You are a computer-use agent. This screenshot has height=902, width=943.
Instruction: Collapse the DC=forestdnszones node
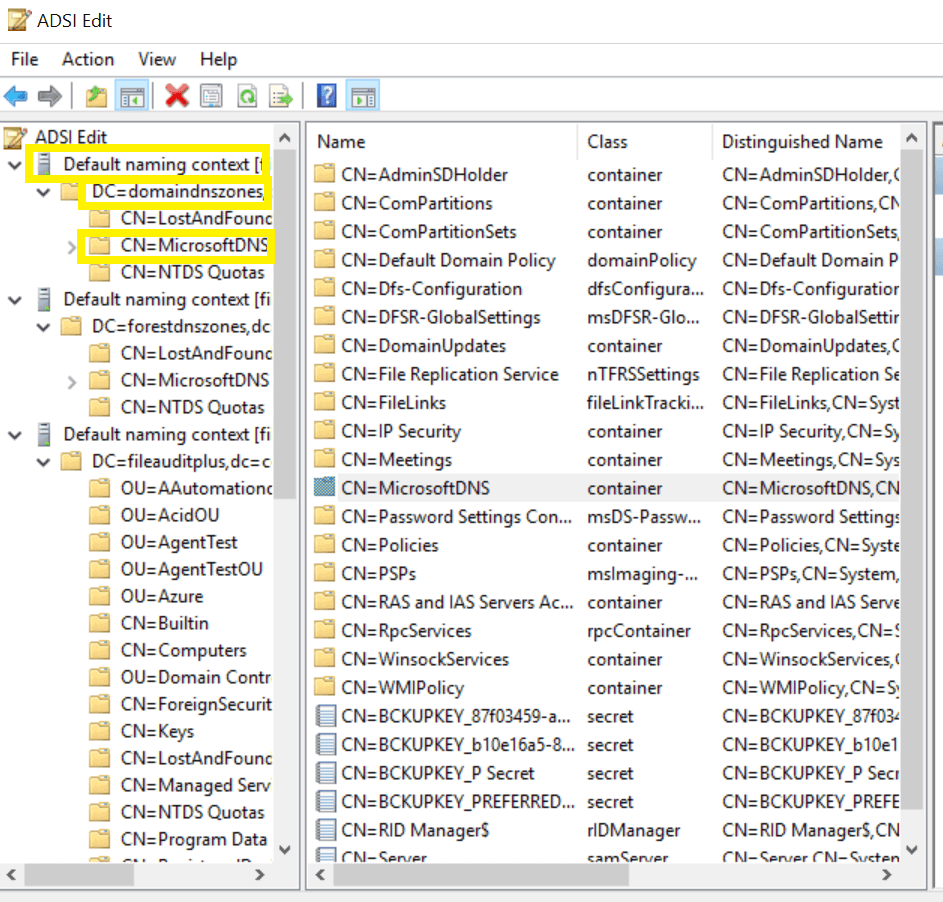43,327
